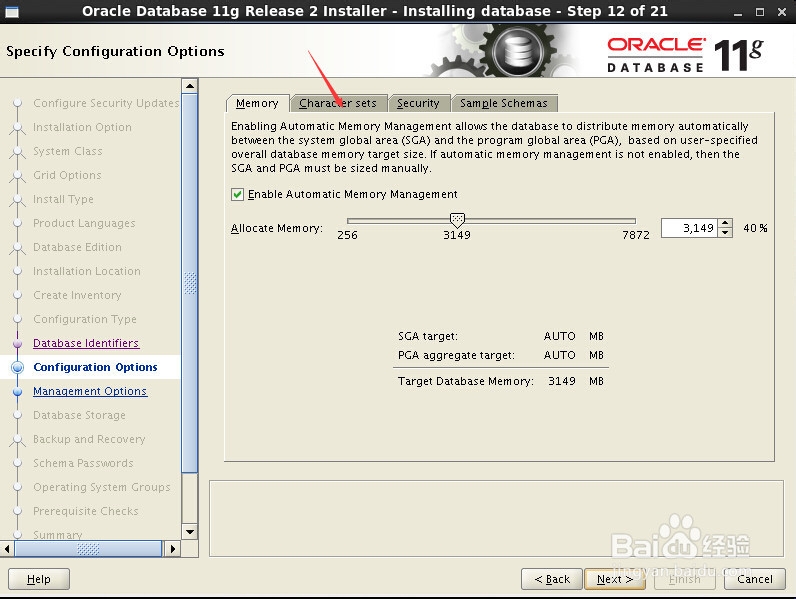This screenshot has width=796, height=599.
Task: Click 'PGA aggregate target:' label
Action: click(456, 355)
